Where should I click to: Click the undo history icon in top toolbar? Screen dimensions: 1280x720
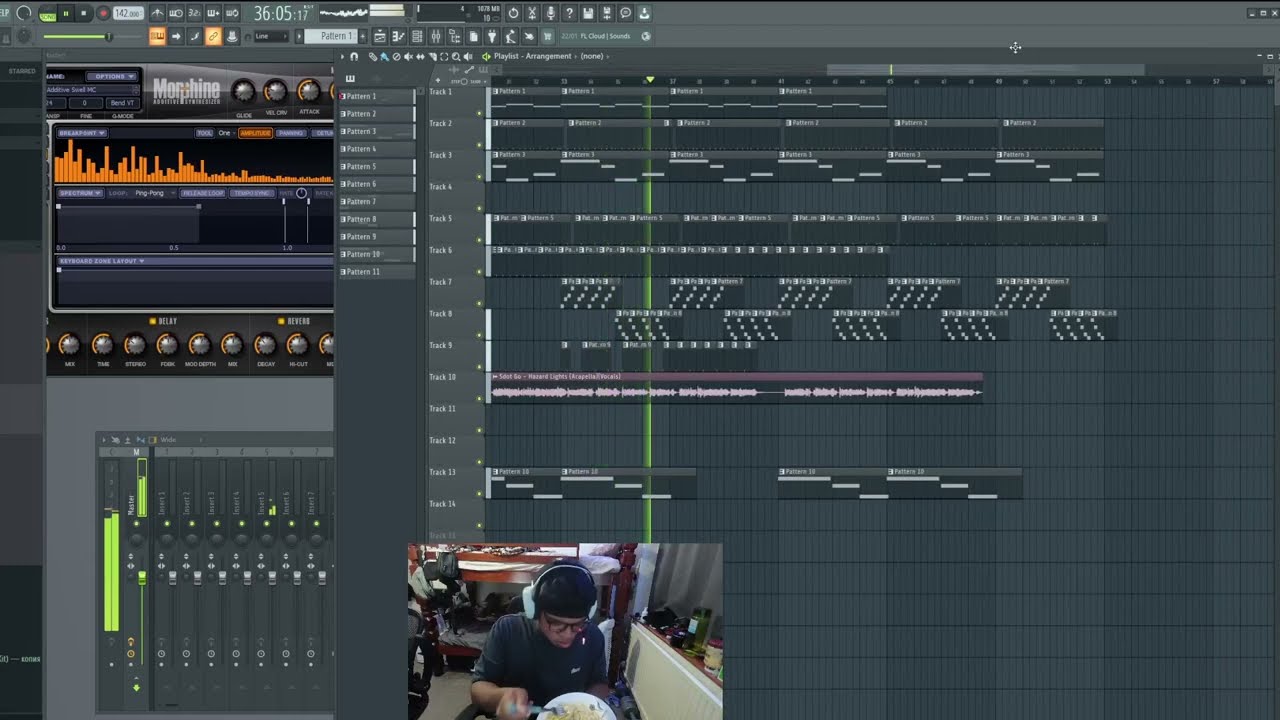click(x=513, y=13)
